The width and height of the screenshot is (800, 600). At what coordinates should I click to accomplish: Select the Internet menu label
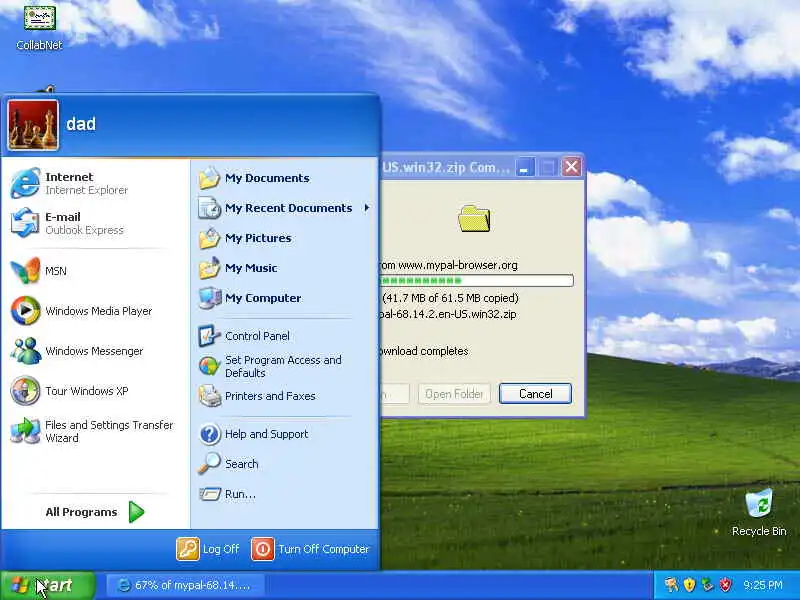point(69,177)
